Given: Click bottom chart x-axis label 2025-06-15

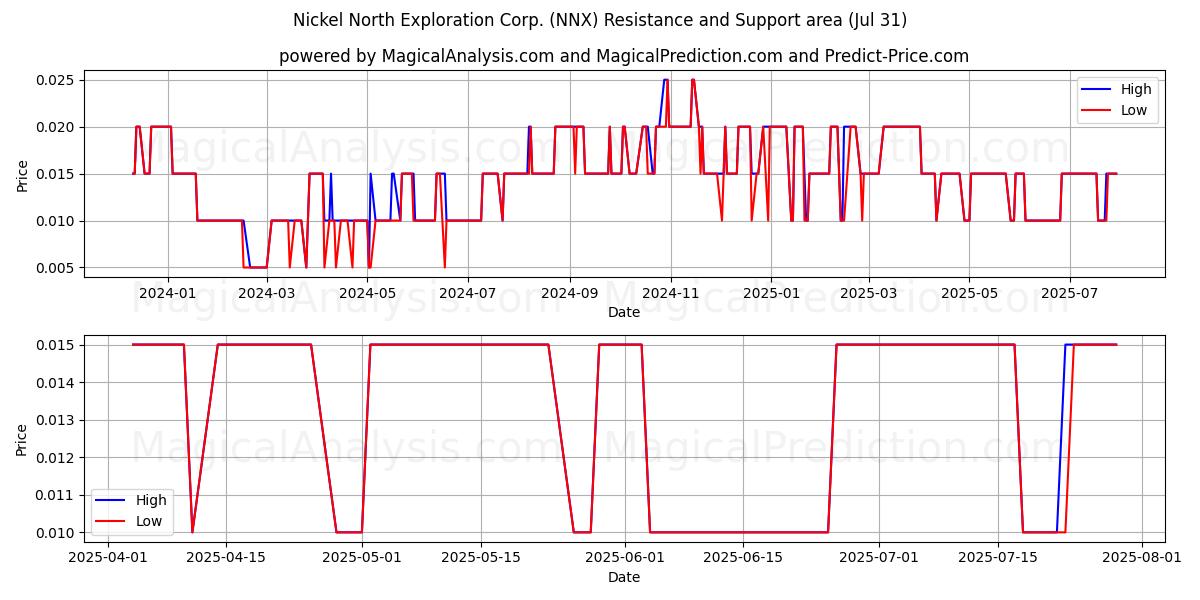Looking at the screenshot, I should pyautogui.click(x=742, y=558).
